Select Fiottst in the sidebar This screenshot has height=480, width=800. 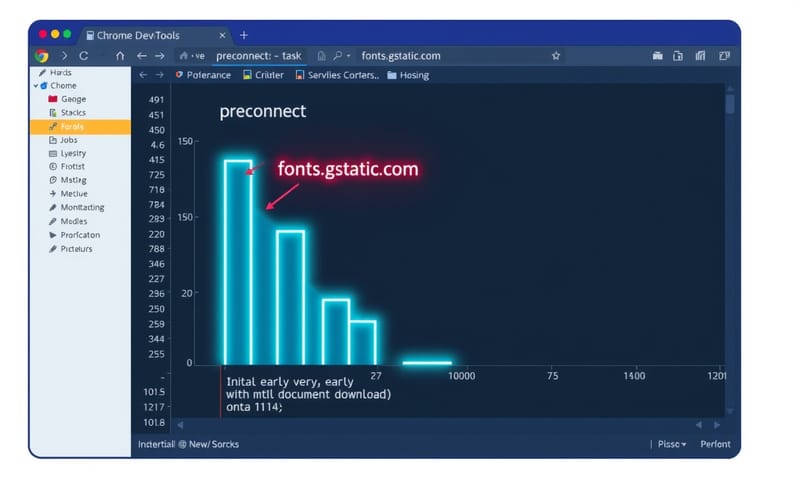(x=67, y=166)
